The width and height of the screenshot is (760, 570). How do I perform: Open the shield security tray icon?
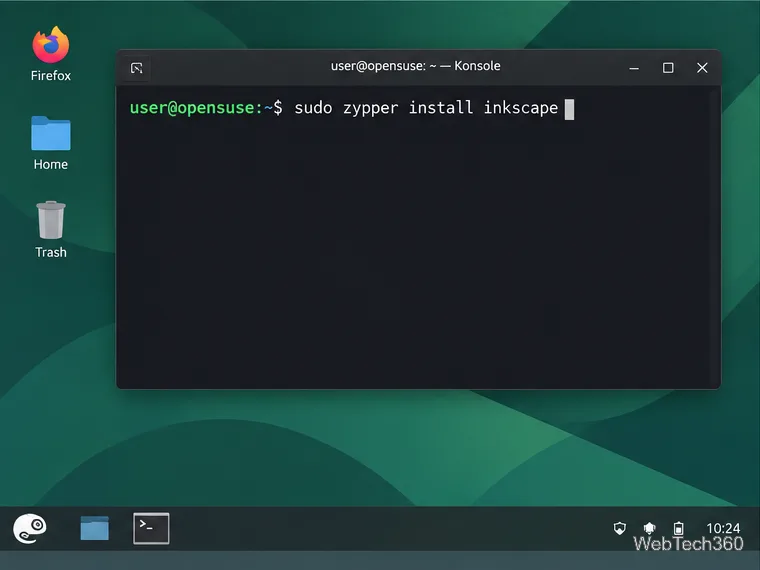[619, 528]
